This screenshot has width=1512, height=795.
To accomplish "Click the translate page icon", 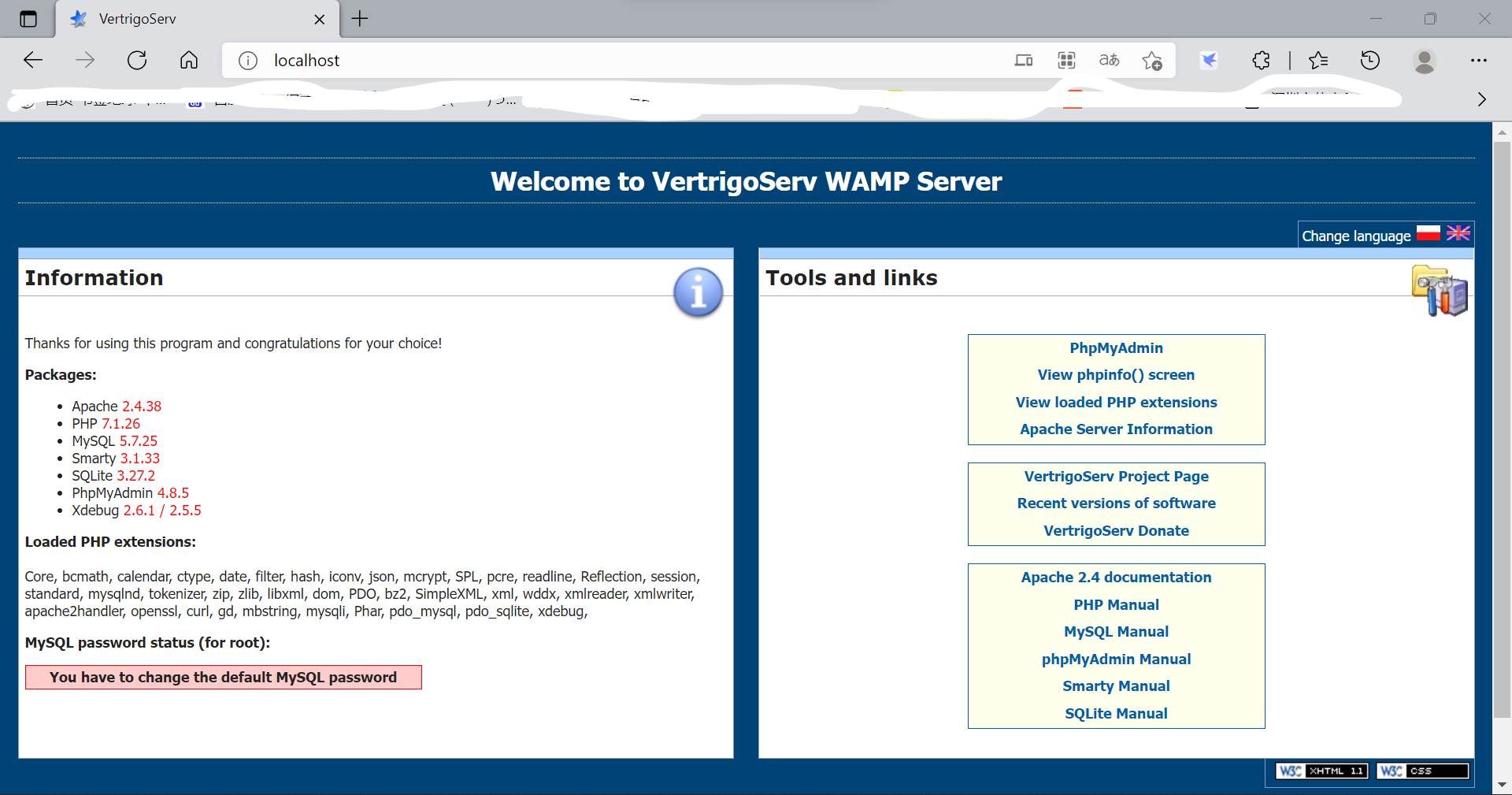I will [1109, 61].
